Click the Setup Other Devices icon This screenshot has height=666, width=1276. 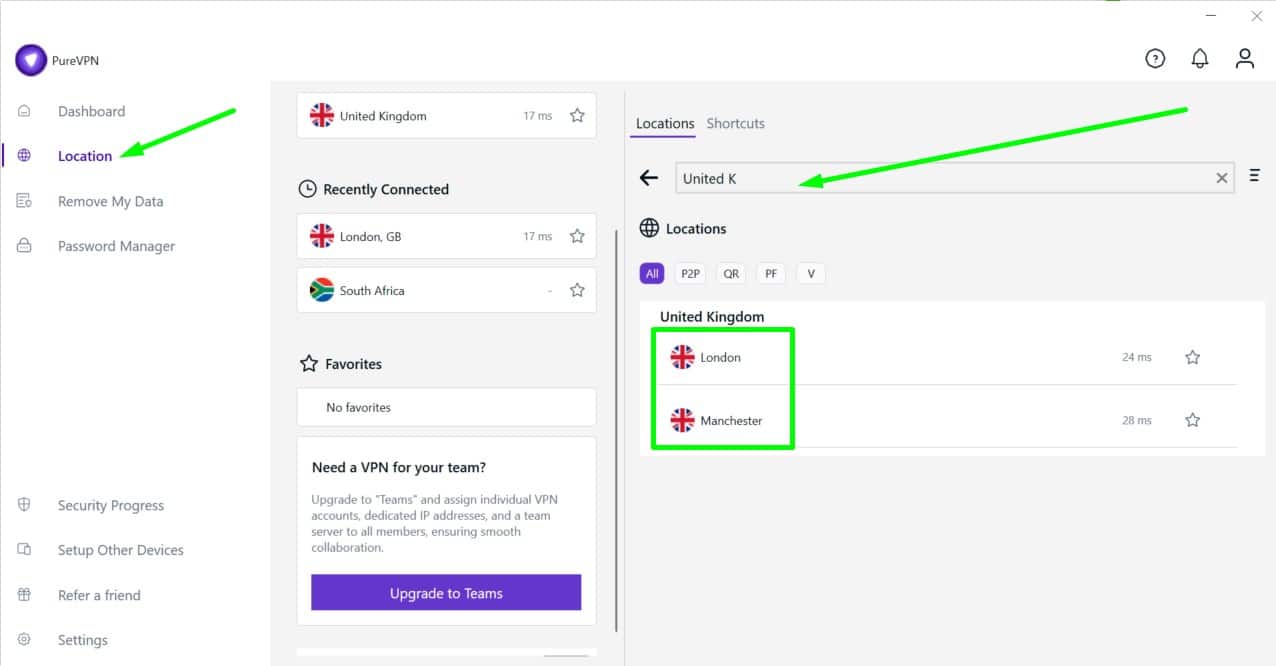[x=25, y=550]
